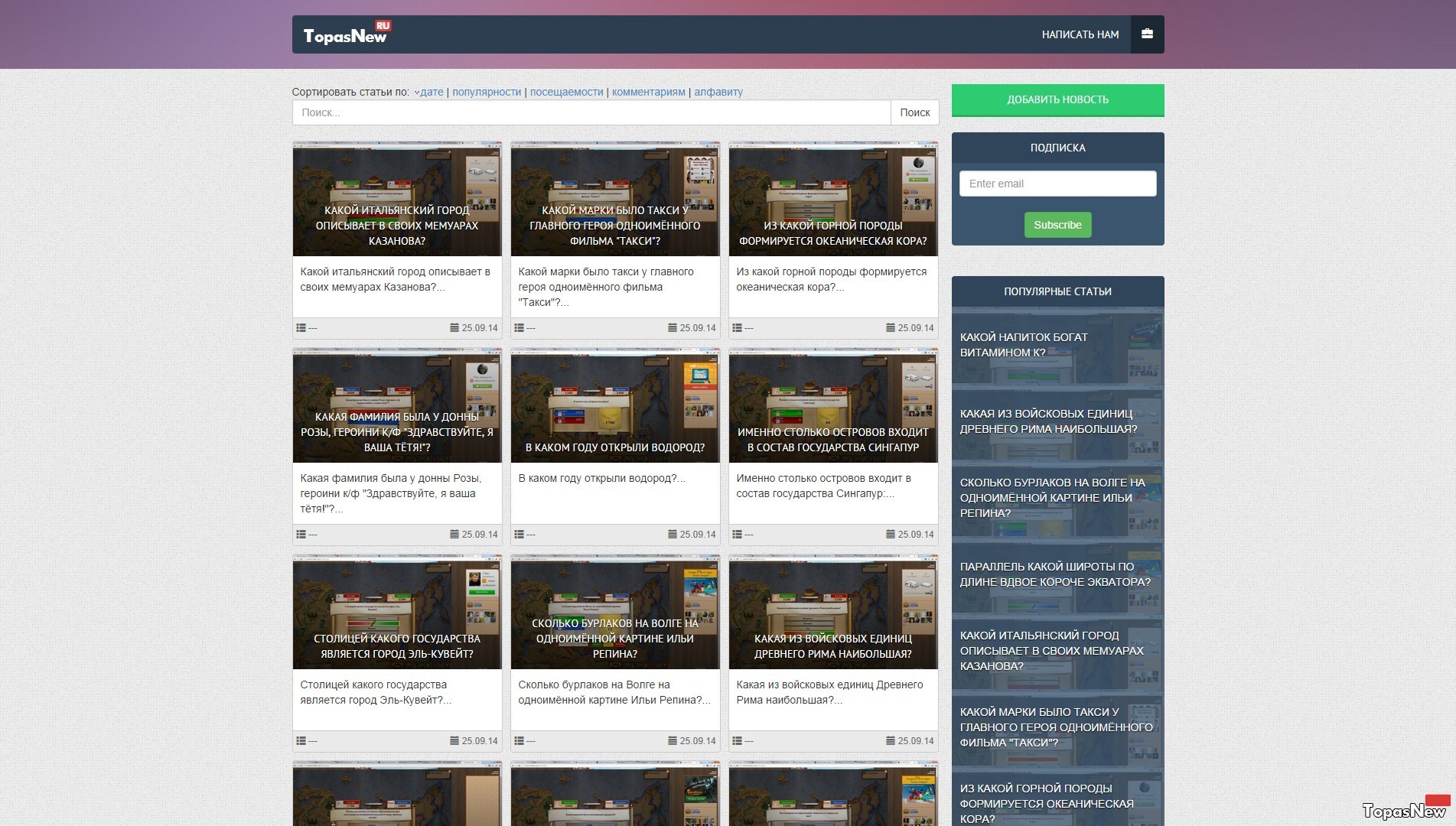Click the TopasNew RU logo
Viewport: 1456px width, 826px height.
click(x=347, y=34)
